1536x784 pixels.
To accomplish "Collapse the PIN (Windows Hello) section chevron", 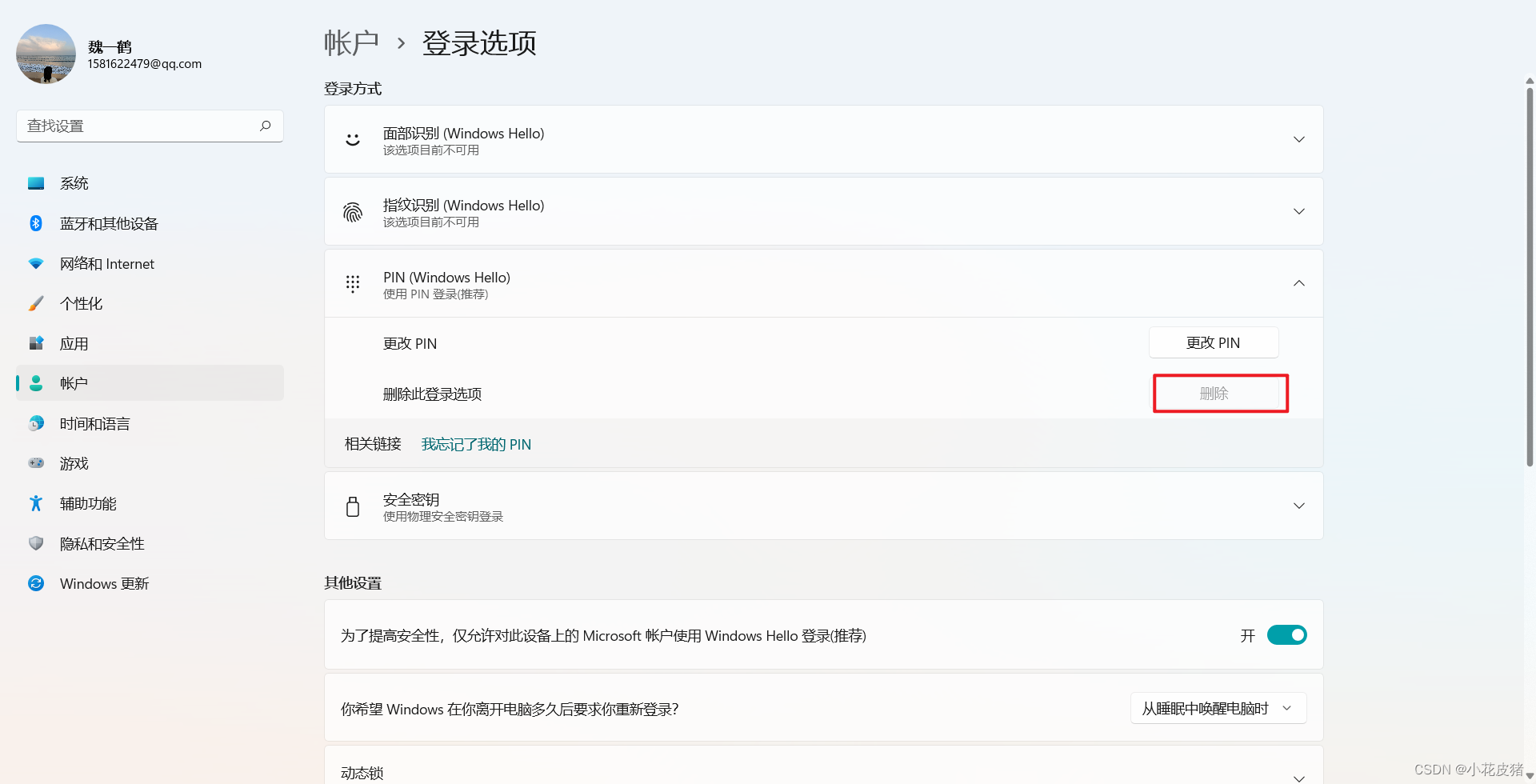I will pos(1299,283).
